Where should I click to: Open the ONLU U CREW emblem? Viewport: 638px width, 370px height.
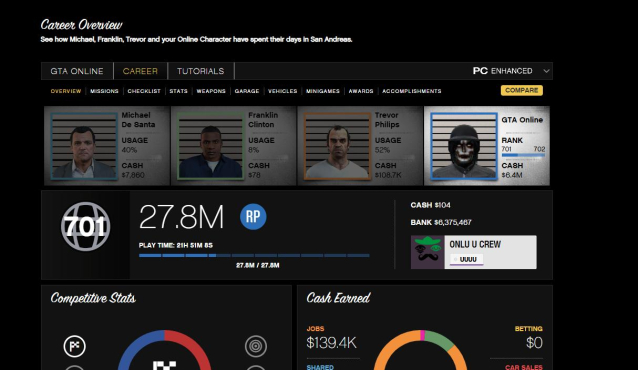tap(427, 252)
